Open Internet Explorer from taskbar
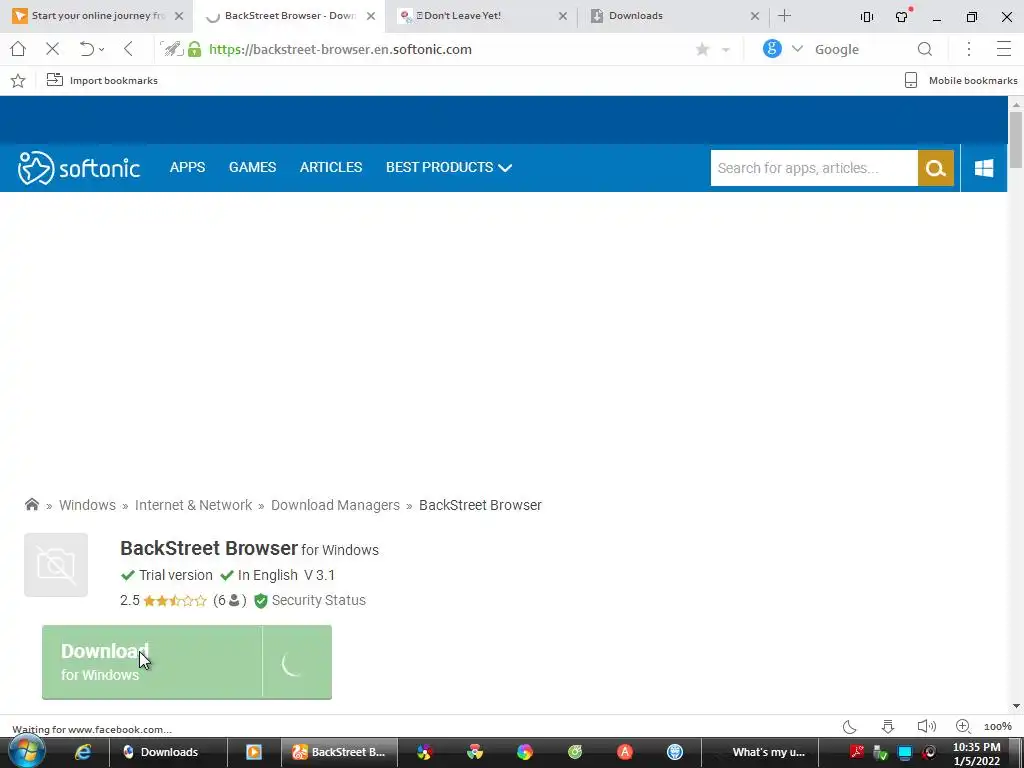This screenshot has height=768, width=1024. click(x=83, y=752)
